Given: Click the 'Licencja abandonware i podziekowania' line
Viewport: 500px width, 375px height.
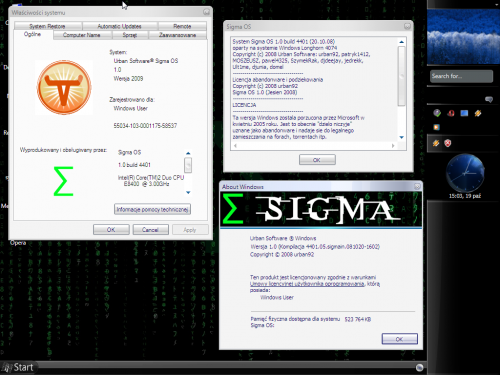Looking at the screenshot, I should click(278, 80).
